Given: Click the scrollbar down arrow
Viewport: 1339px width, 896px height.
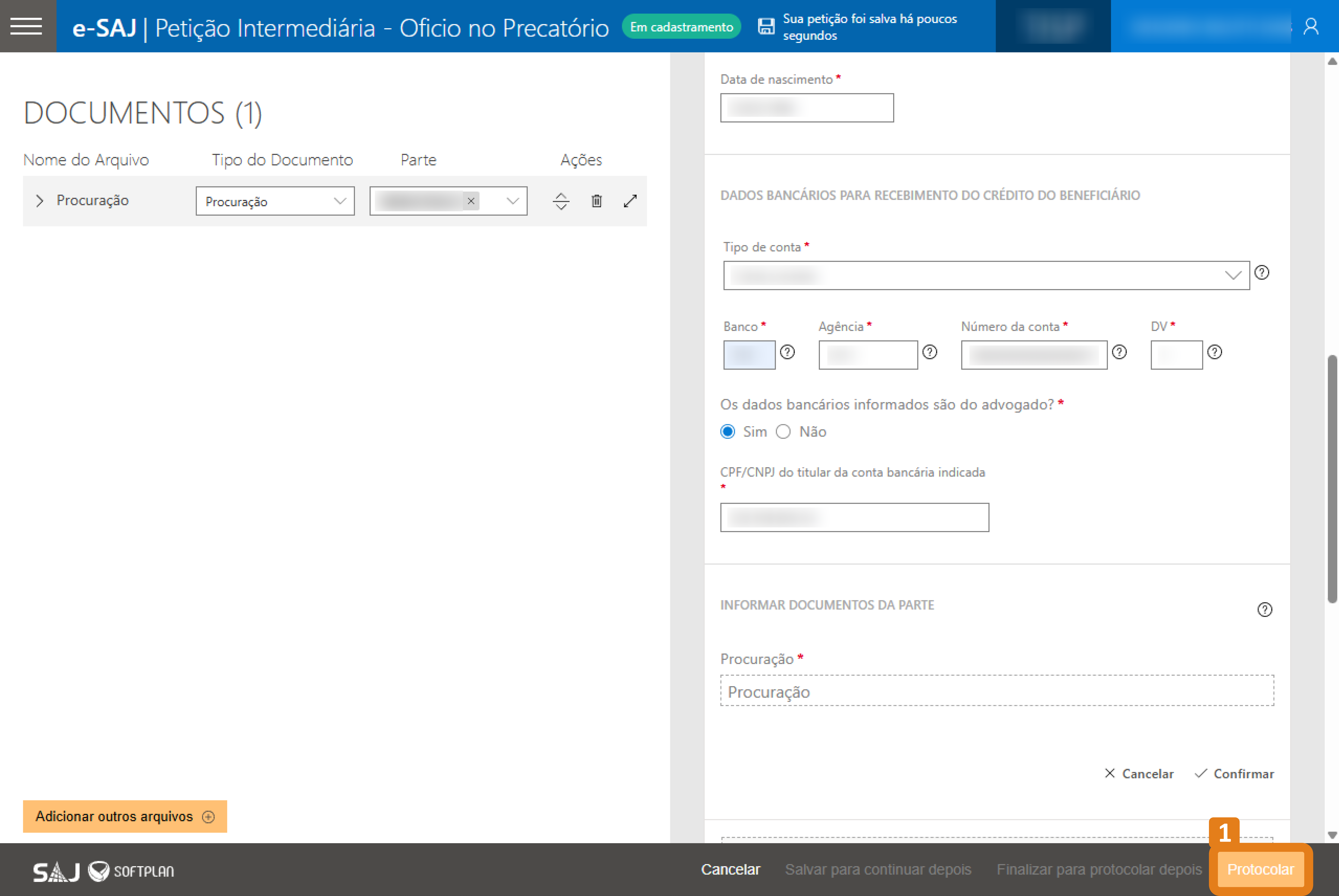Looking at the screenshot, I should pos(1332,835).
